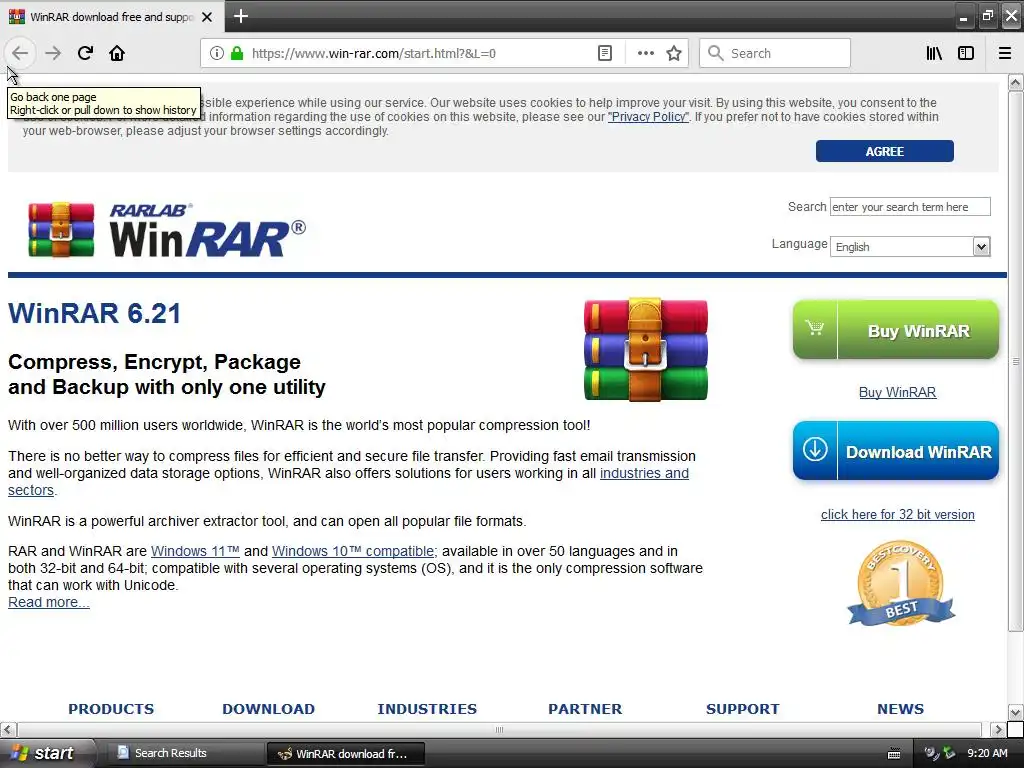Image resolution: width=1024 pixels, height=768 pixels.
Task: Open the SUPPORT menu
Action: 743,709
